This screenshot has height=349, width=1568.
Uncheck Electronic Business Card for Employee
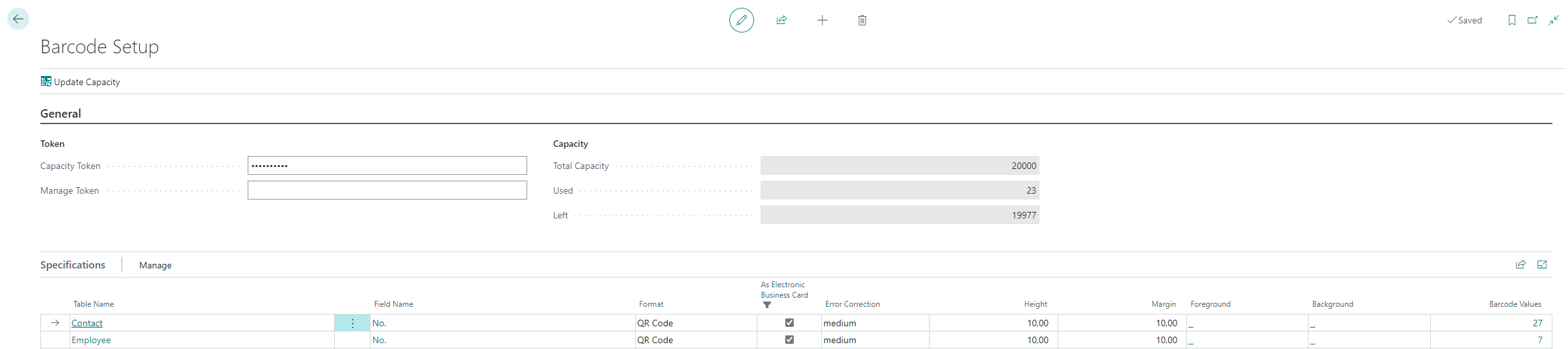tap(789, 339)
